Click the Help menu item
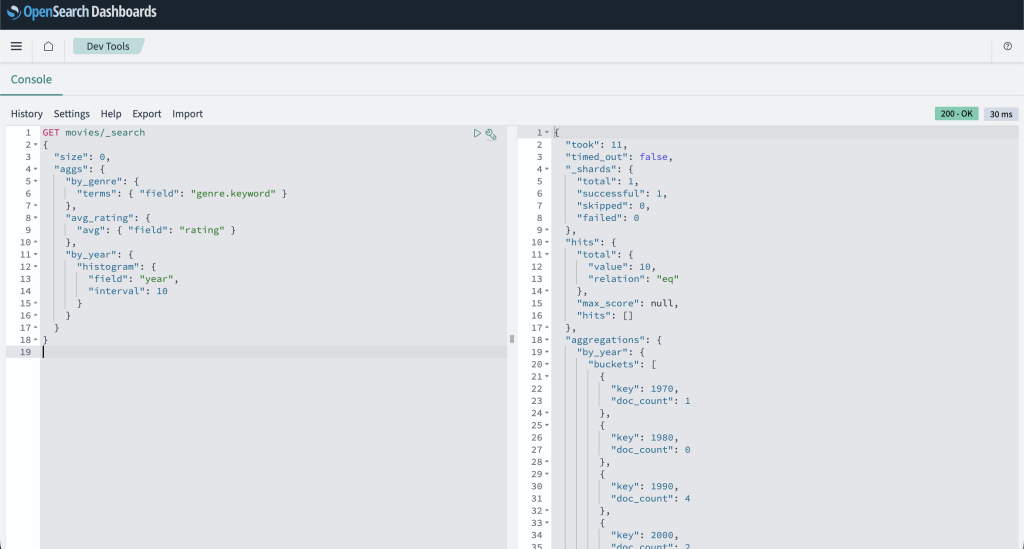The width and height of the screenshot is (1024, 549). tap(111, 114)
